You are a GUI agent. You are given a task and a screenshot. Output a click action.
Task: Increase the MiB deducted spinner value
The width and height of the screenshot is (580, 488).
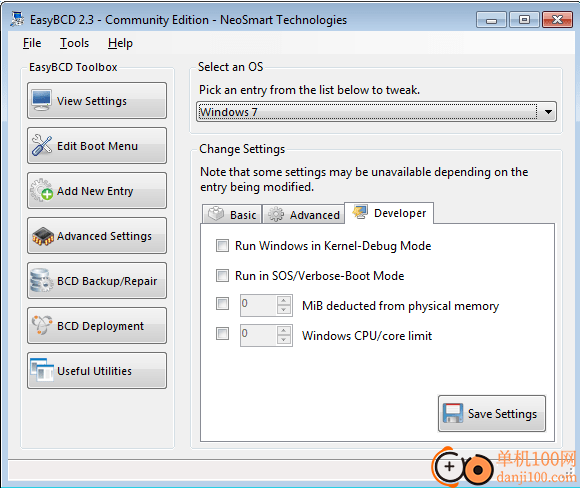pyautogui.click(x=283, y=301)
